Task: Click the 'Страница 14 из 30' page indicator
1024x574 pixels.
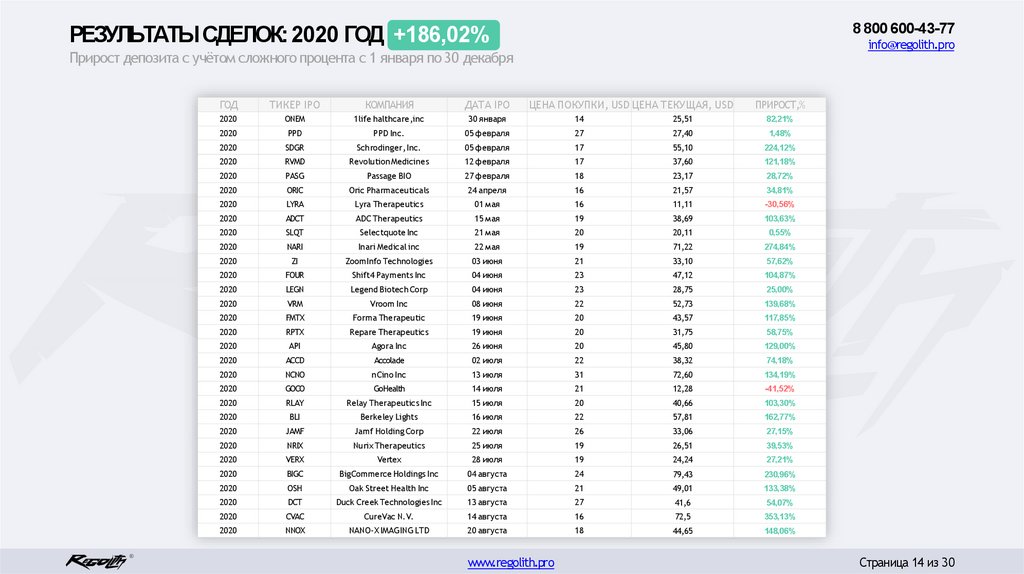Action: (906, 562)
